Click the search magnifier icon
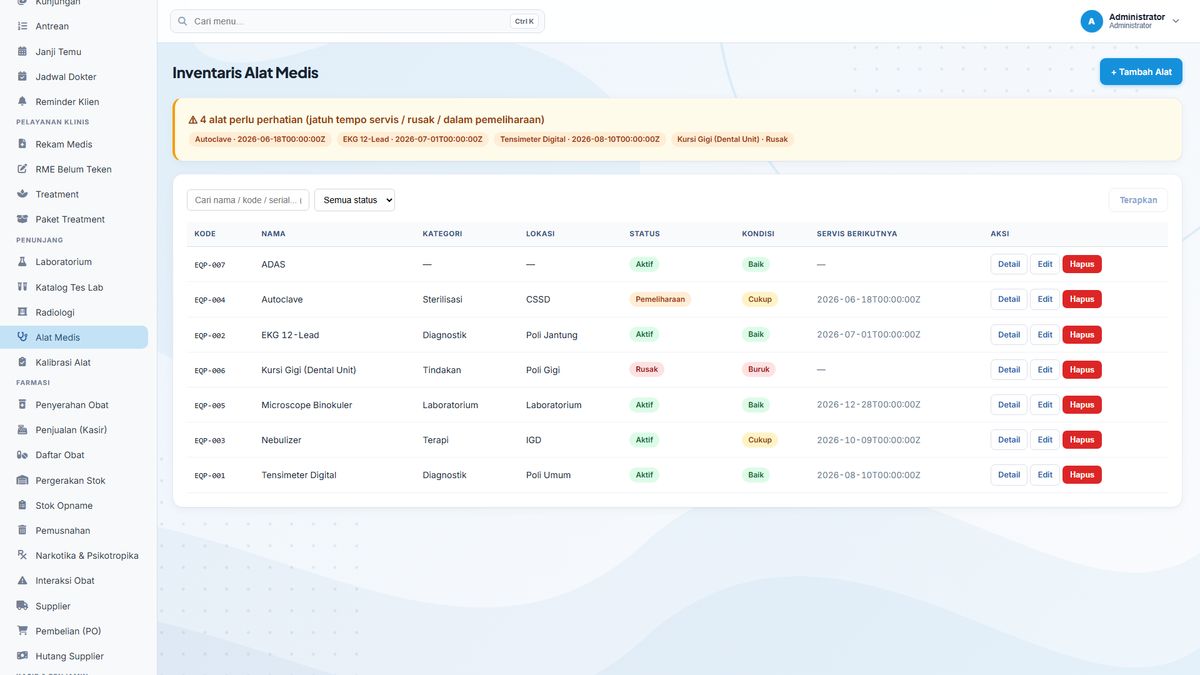The width and height of the screenshot is (1200, 675). point(182,21)
